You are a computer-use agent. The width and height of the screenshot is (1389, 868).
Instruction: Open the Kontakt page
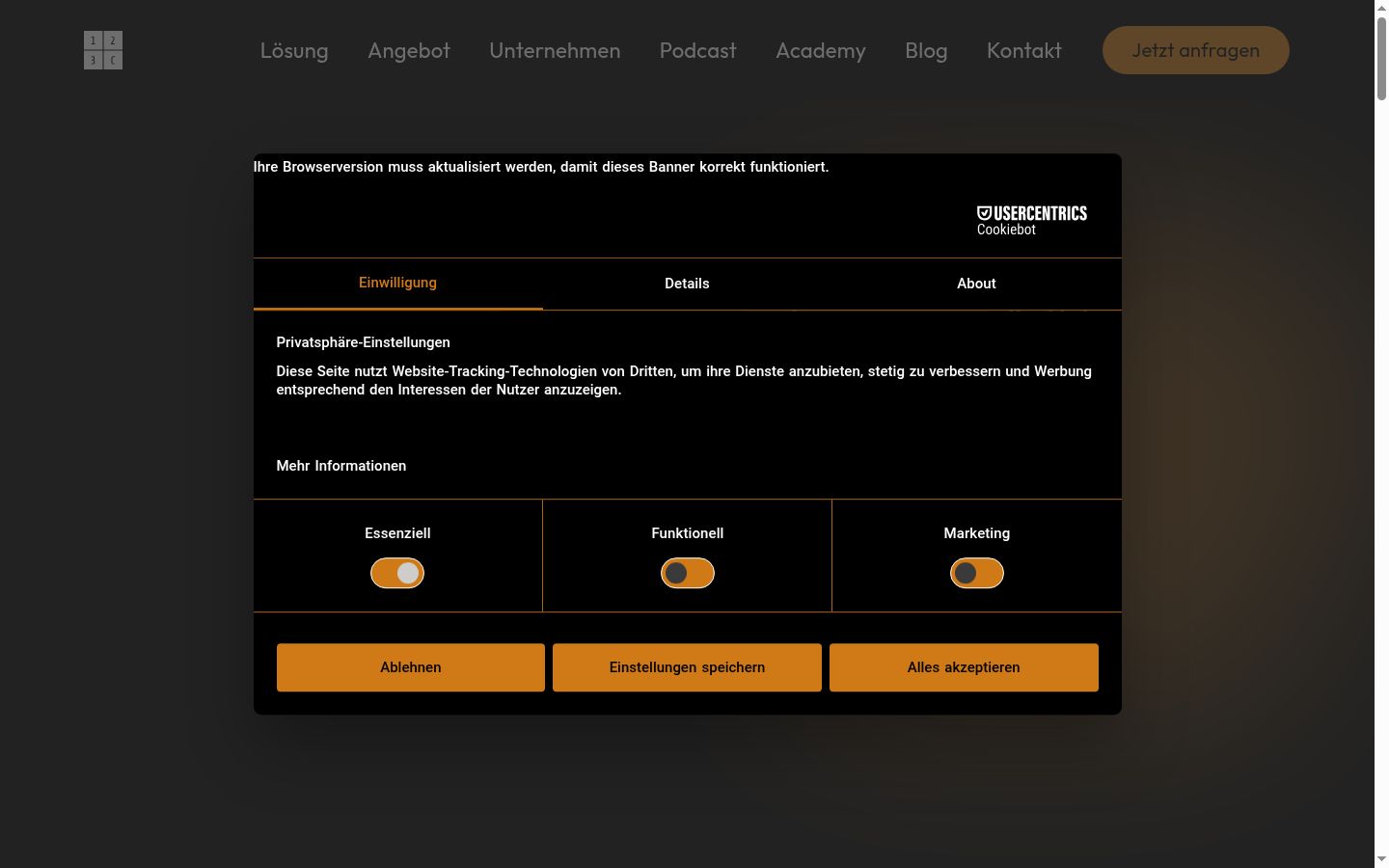point(1024,50)
